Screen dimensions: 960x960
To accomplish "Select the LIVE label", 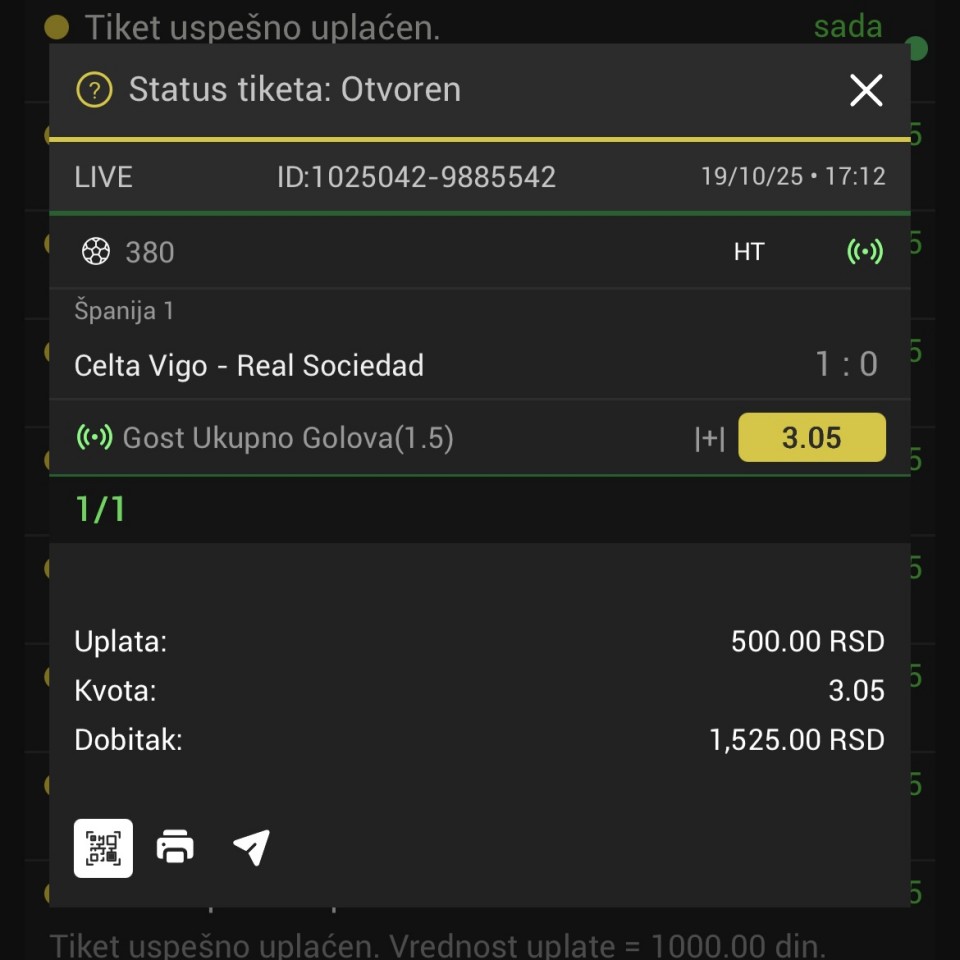I will [103, 177].
